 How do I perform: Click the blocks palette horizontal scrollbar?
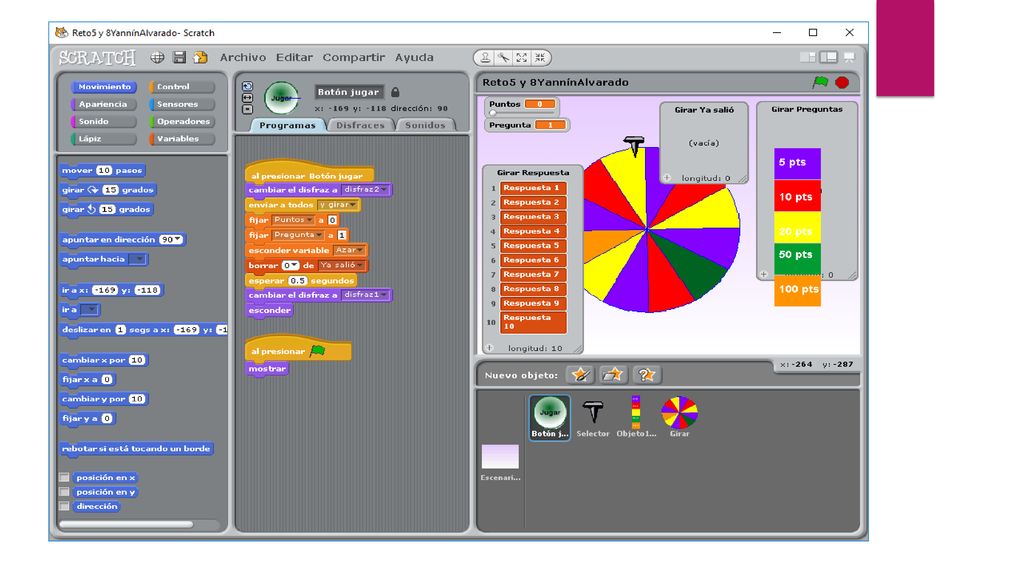pos(126,524)
